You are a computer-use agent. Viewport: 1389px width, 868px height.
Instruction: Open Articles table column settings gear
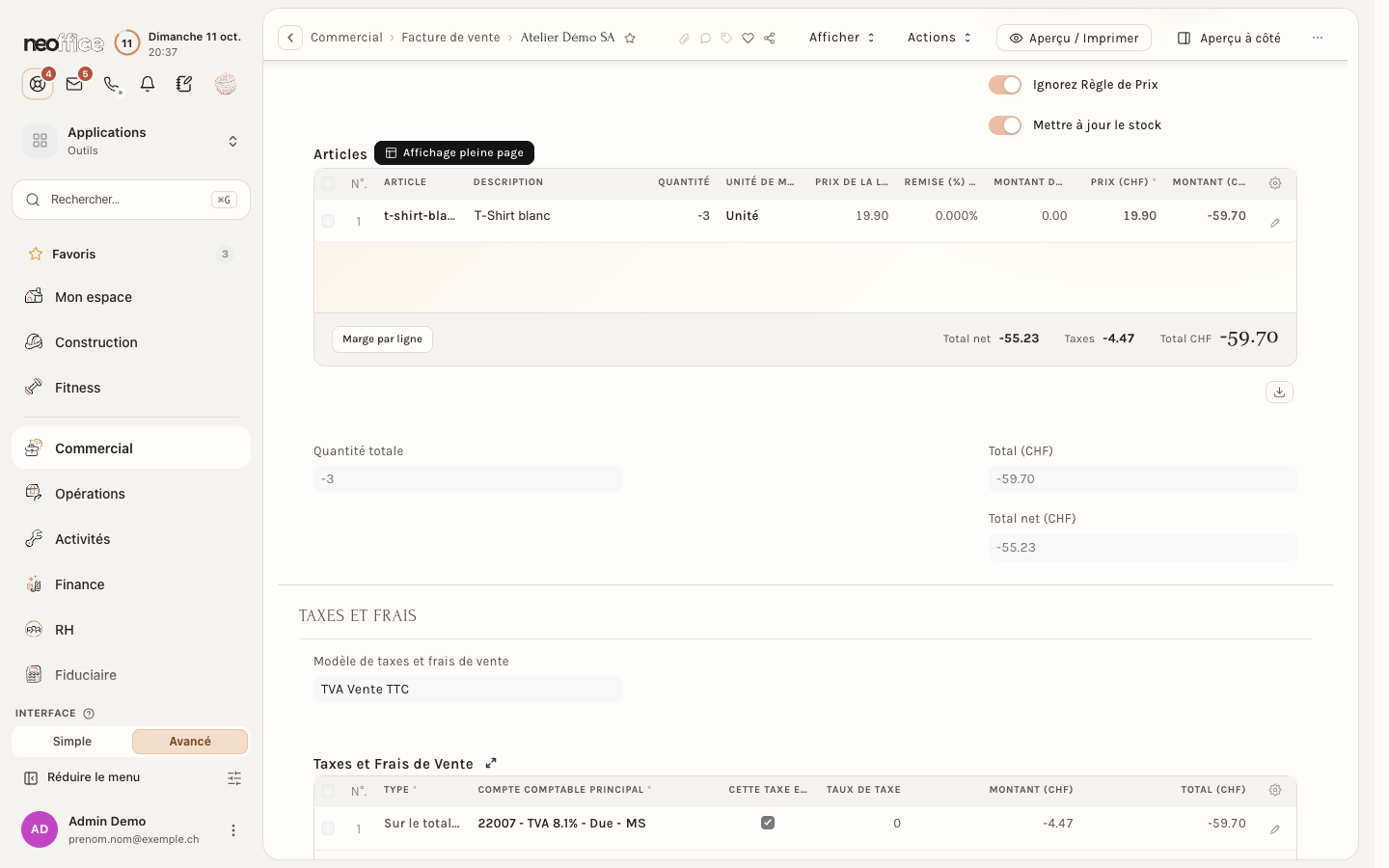pyautogui.click(x=1275, y=182)
